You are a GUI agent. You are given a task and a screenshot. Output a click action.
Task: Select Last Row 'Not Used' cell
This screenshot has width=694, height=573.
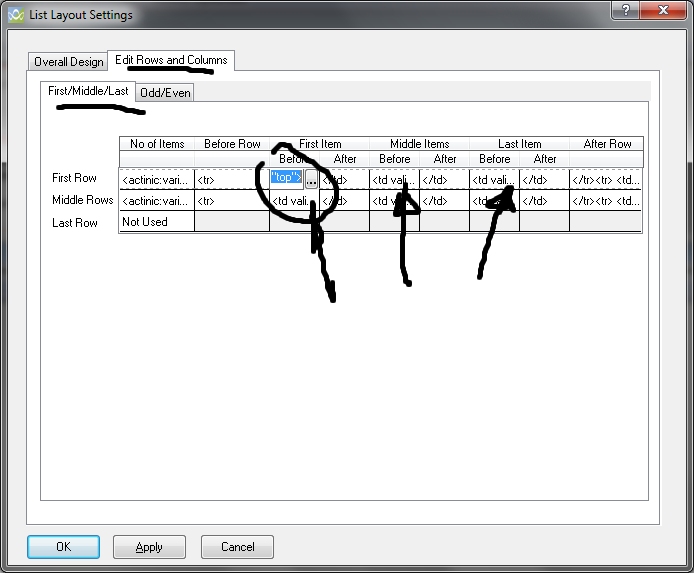coord(156,222)
